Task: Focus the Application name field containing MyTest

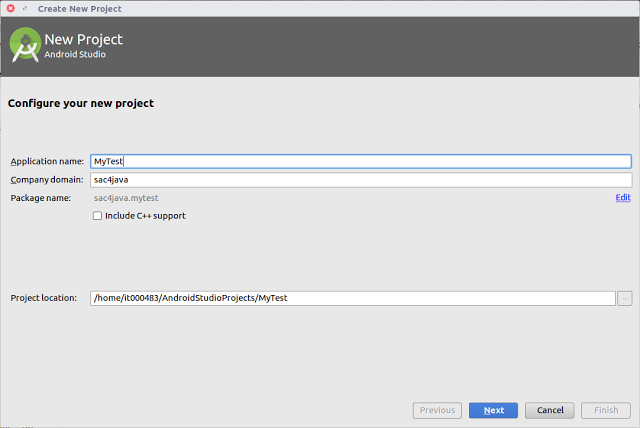Action: [361, 161]
